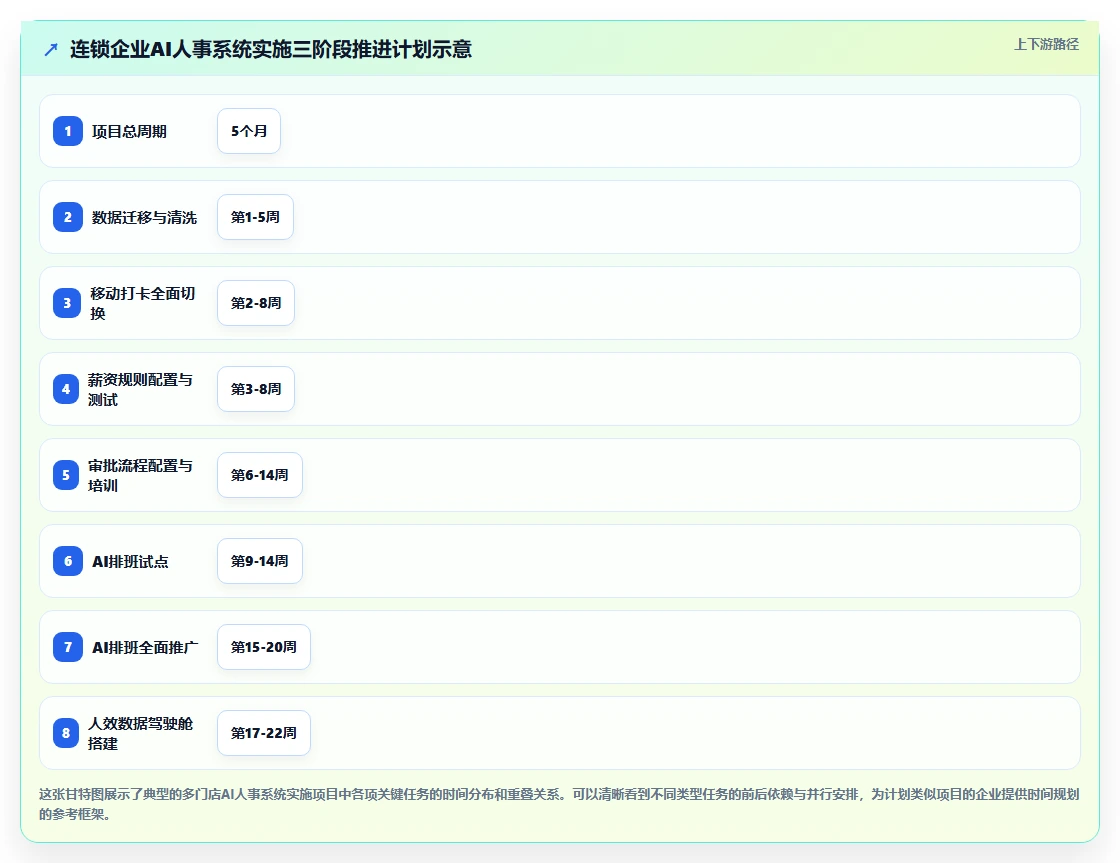The image size is (1120, 863).
Task: Select the 第15-20周 period chip
Action: (264, 647)
